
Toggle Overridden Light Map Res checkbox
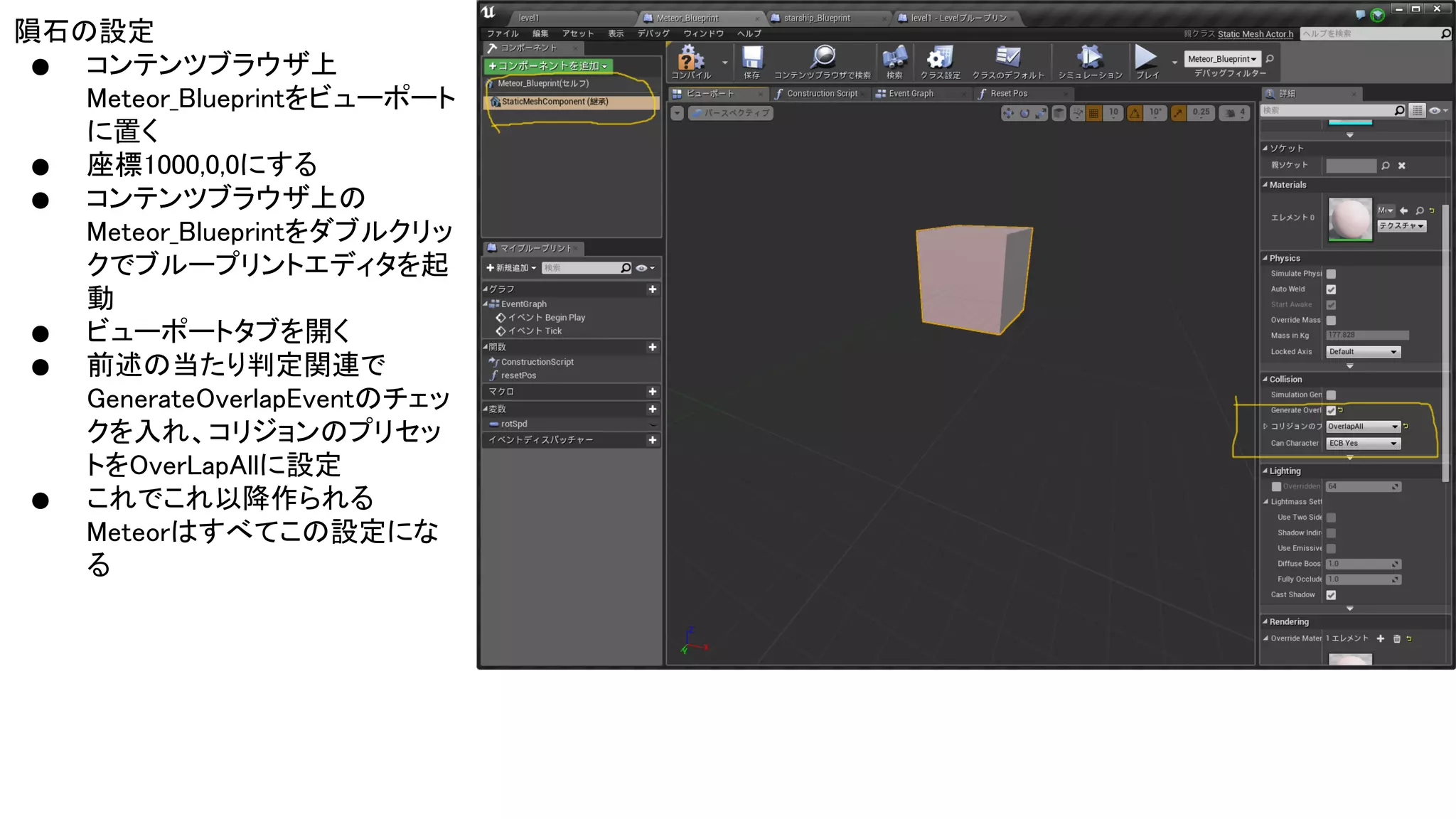[1276, 487]
